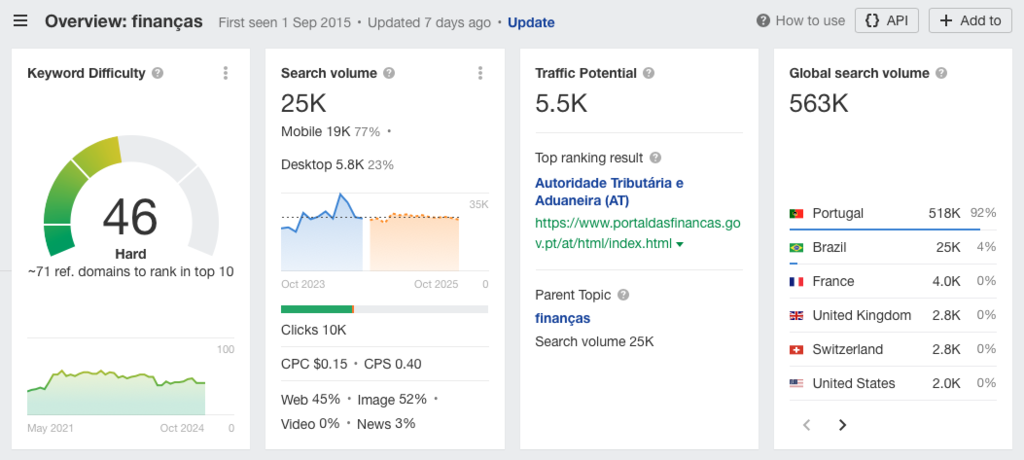Click the green clicks distribution bar
Viewport: 1024px width, 460px height.
coord(317,309)
